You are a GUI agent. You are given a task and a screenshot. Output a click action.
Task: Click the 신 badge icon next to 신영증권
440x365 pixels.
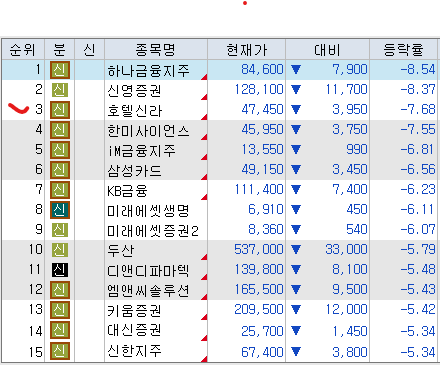pyautogui.click(x=60, y=90)
